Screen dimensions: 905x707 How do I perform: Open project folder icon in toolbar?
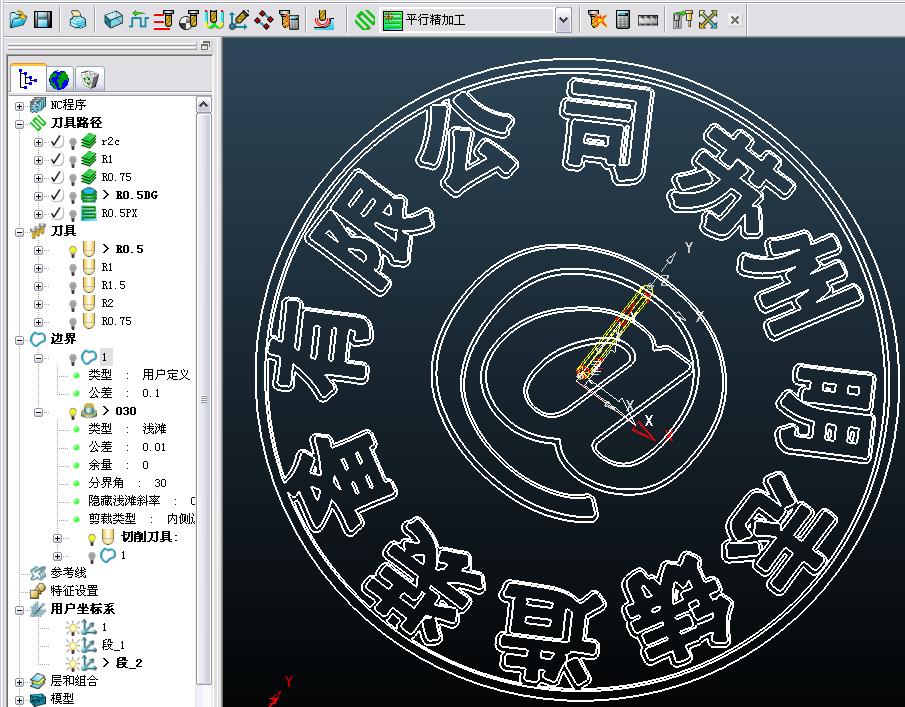(18, 20)
